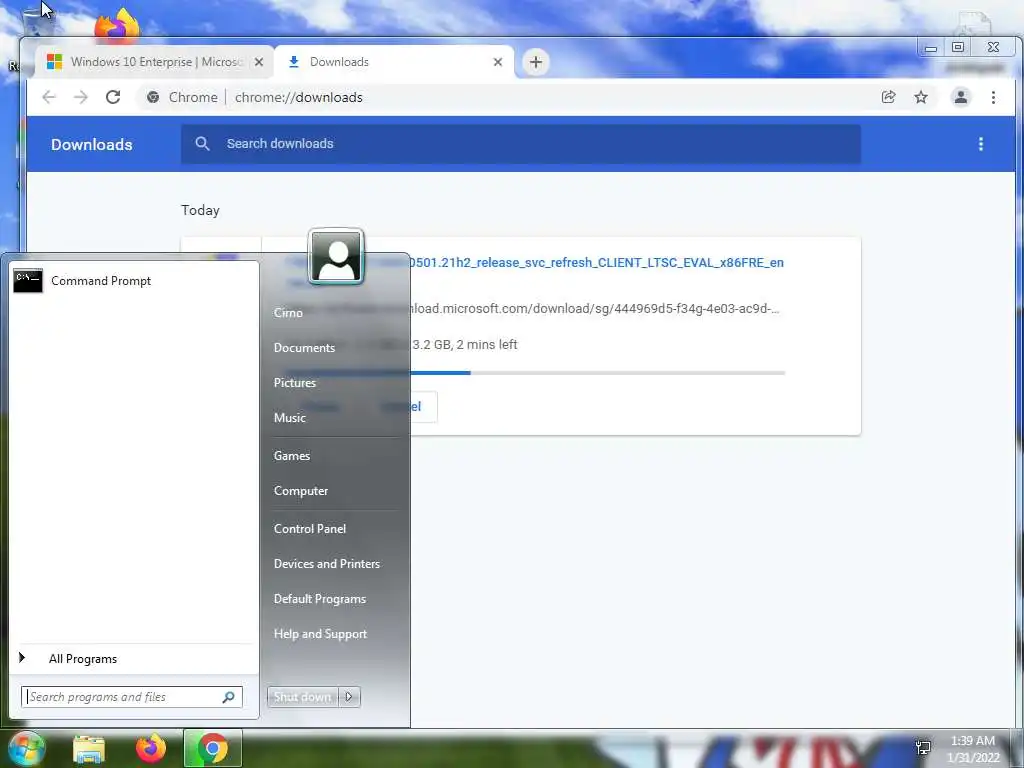Open a new Chrome tab

536,62
